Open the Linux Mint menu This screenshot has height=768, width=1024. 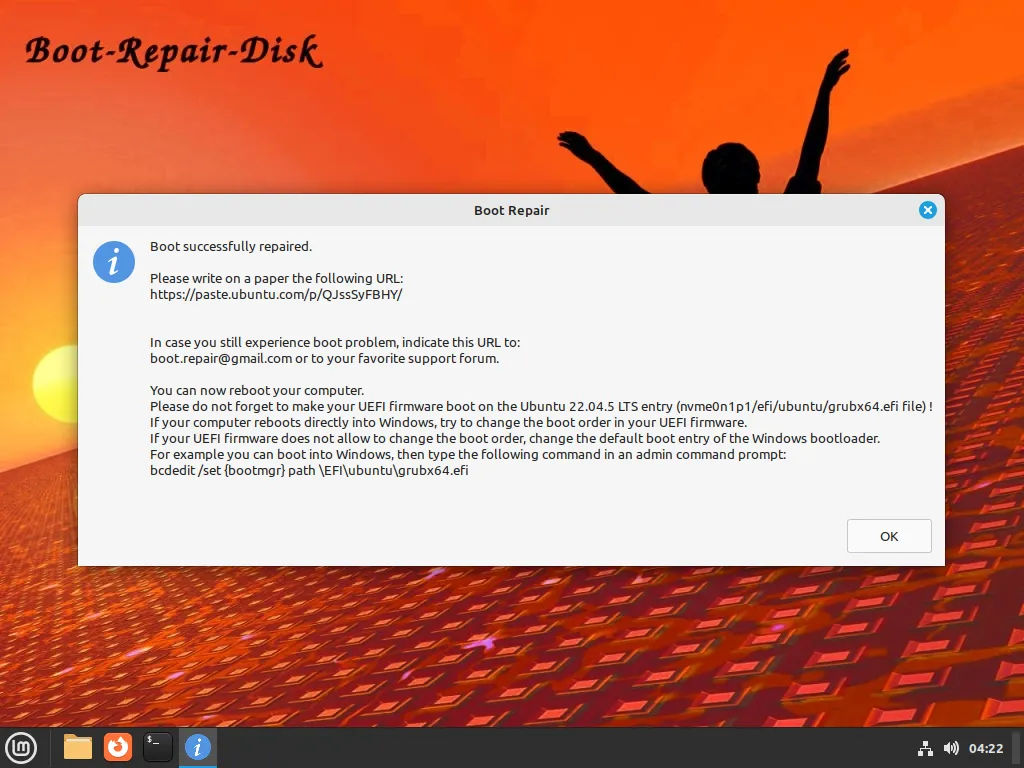click(21, 747)
